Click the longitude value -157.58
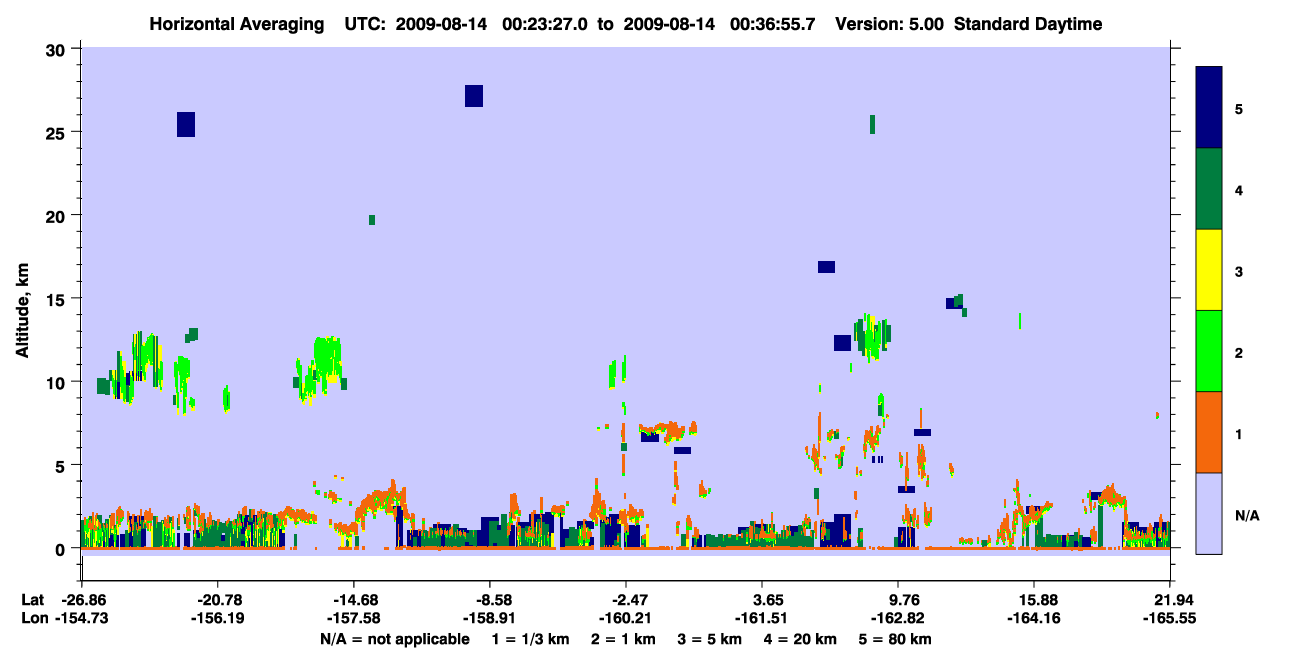The height and width of the screenshot is (667, 1300). click(x=353, y=619)
